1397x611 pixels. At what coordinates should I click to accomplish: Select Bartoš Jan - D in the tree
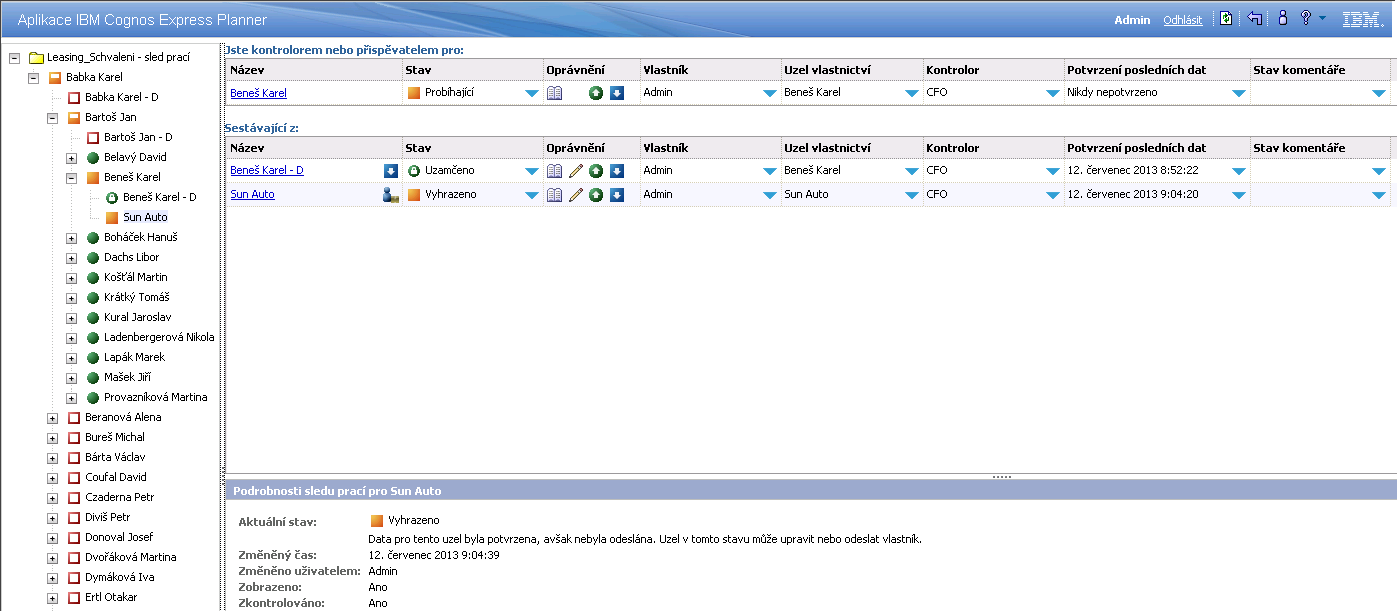click(138, 137)
